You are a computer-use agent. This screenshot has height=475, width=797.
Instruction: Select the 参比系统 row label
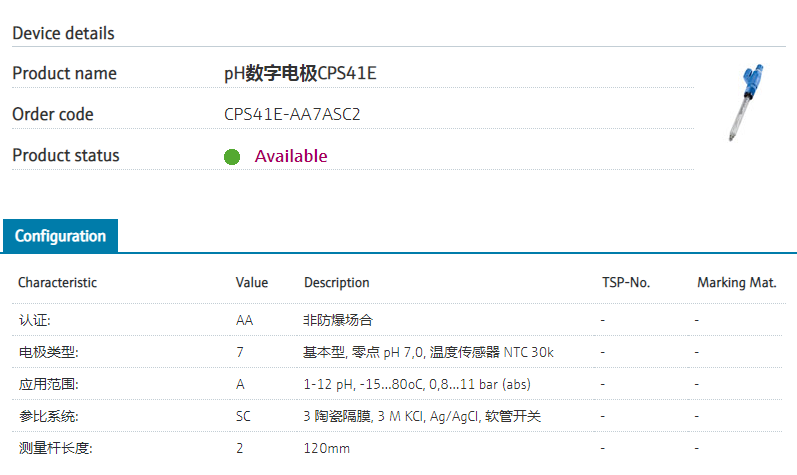[48, 416]
